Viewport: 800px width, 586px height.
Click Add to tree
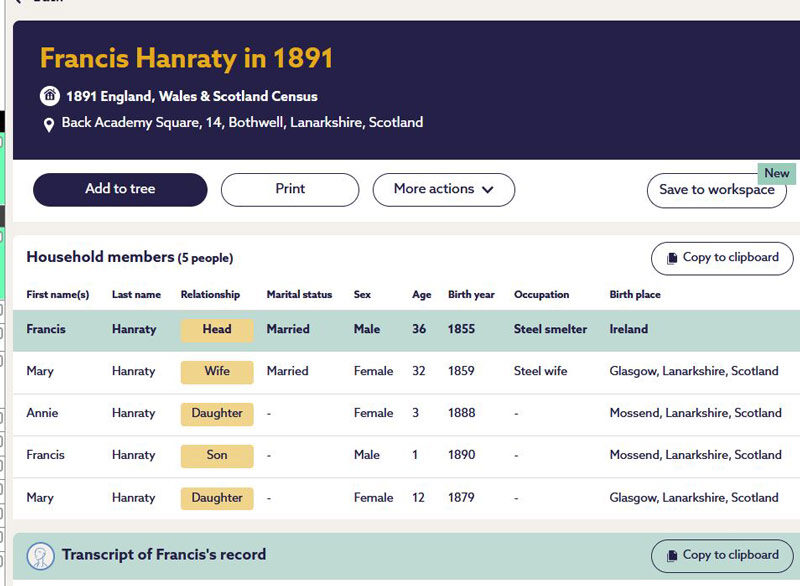[120, 190]
